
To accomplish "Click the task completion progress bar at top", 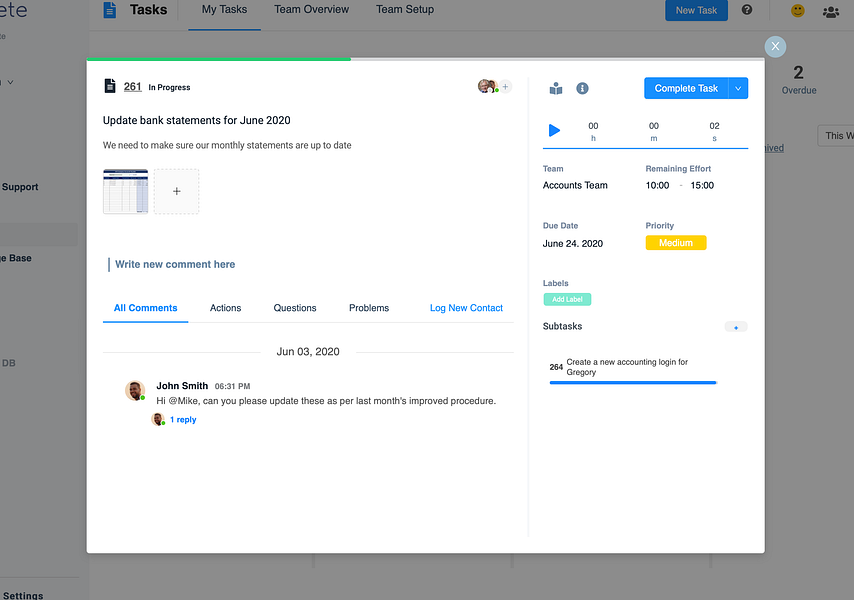I will point(425,59).
